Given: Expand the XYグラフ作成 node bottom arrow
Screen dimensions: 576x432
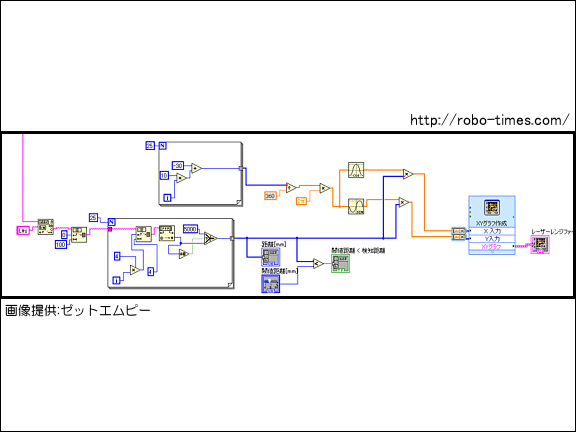Looking at the screenshot, I should 492,252.
